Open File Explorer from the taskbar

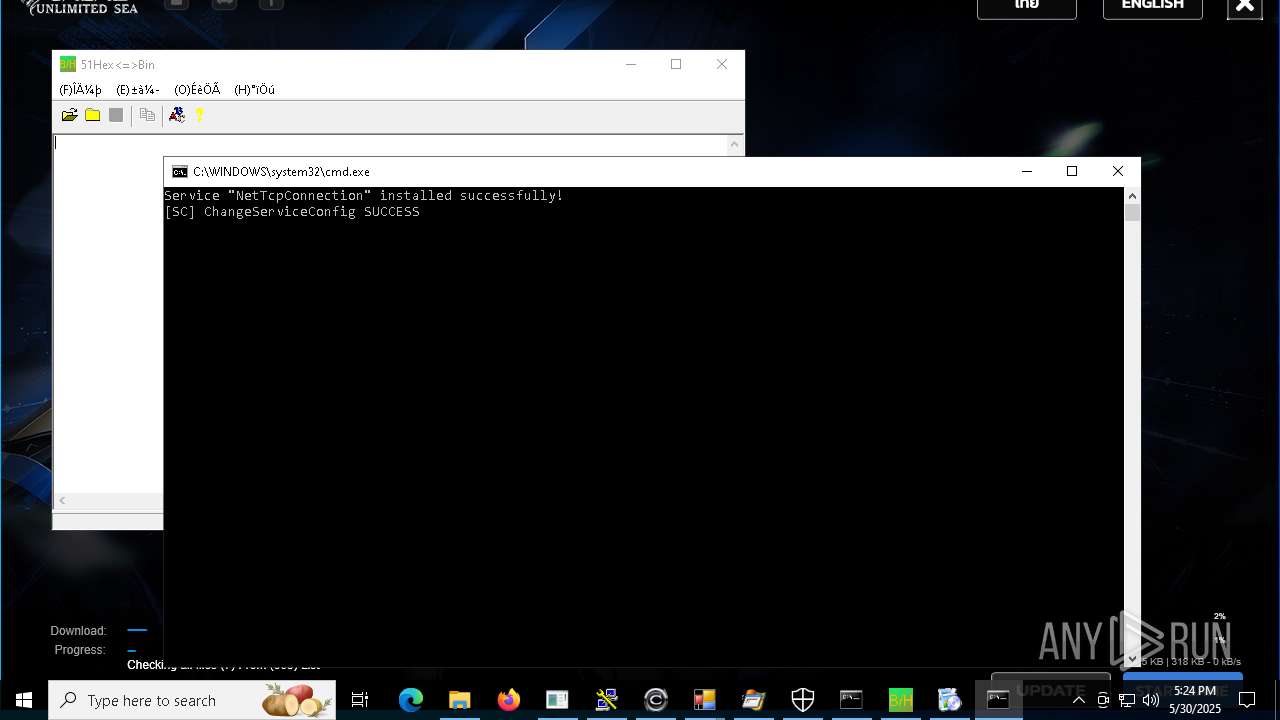pyautogui.click(x=459, y=700)
